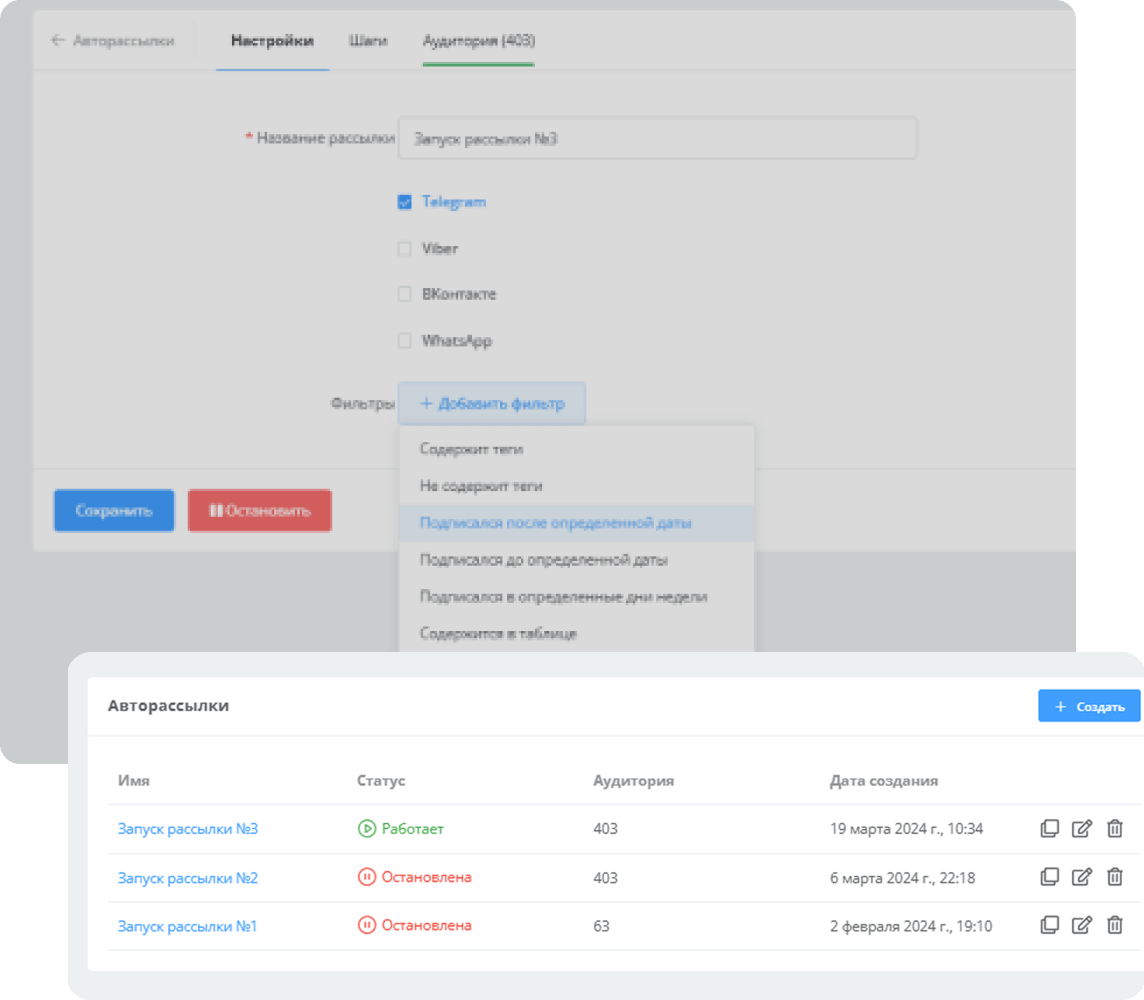Viewport: 1144px width, 1000px height.
Task: Click the duplicate icon for Запуск рассылки №2
Action: 1049,877
